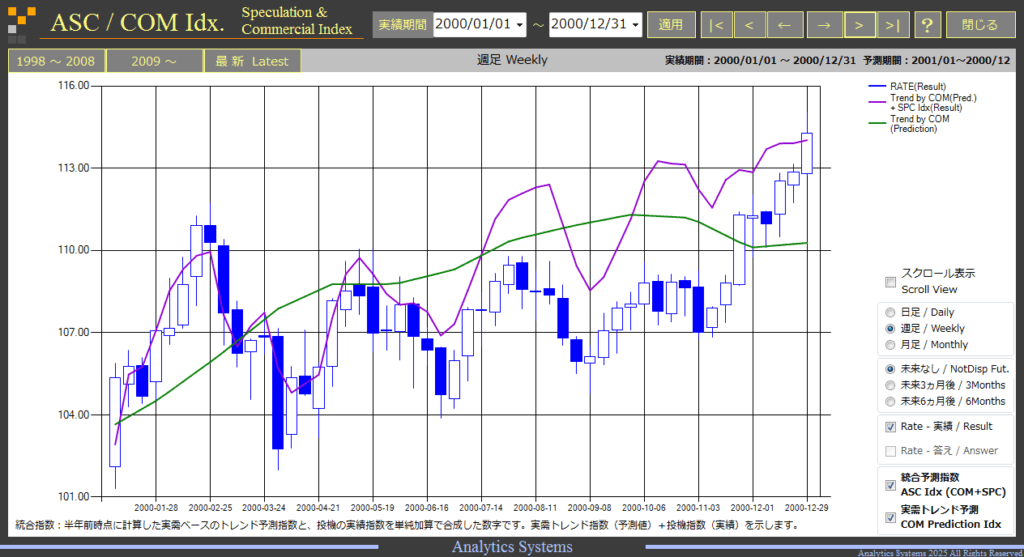Click the 116.00 y-axis value
Viewport: 1024px width, 557px height.
(x=73, y=86)
